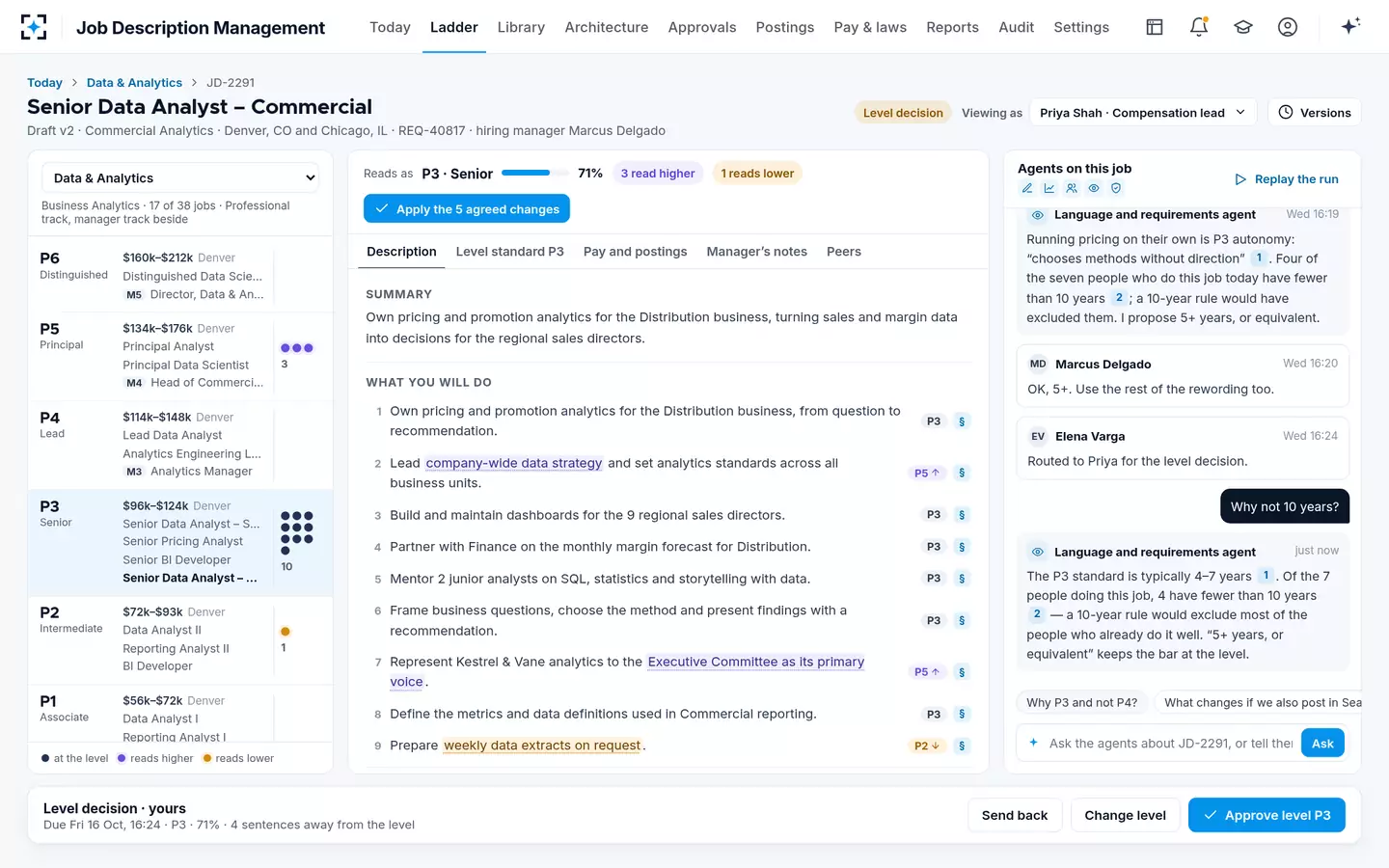Select the people agent icon
The height and width of the screenshot is (868, 1389).
coord(1072,188)
